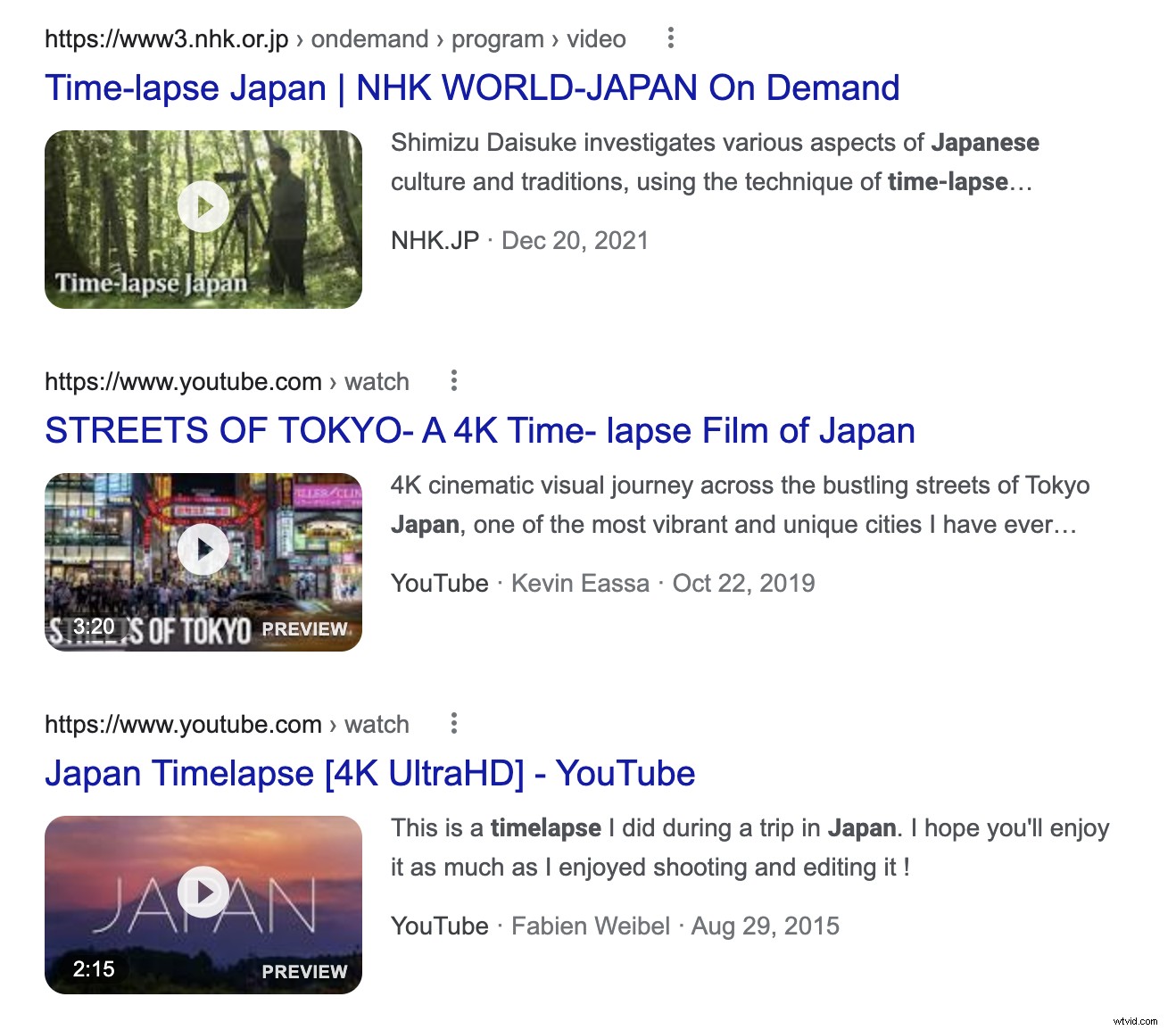Click the 2:15 duration label on Japan Timelapse

click(x=93, y=968)
